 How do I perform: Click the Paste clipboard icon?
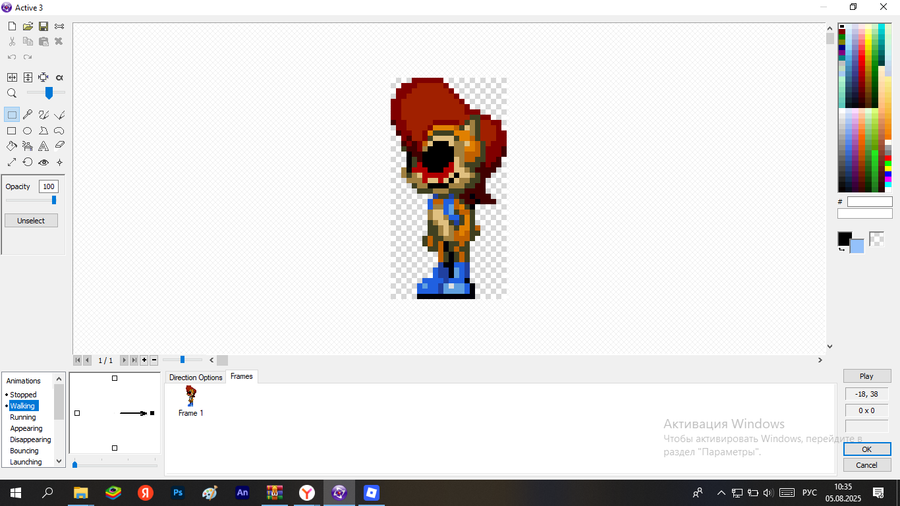pyautogui.click(x=43, y=41)
